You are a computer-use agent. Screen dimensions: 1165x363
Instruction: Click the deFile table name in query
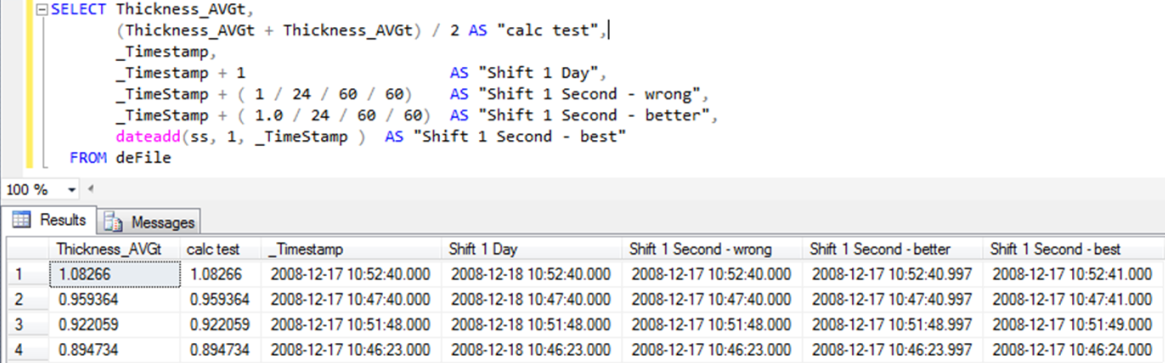click(143, 157)
